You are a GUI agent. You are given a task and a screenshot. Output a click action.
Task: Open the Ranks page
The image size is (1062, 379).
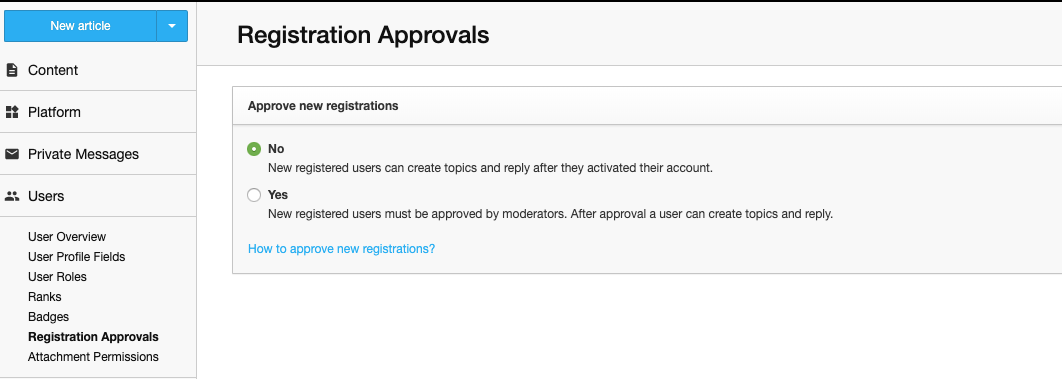[45, 297]
